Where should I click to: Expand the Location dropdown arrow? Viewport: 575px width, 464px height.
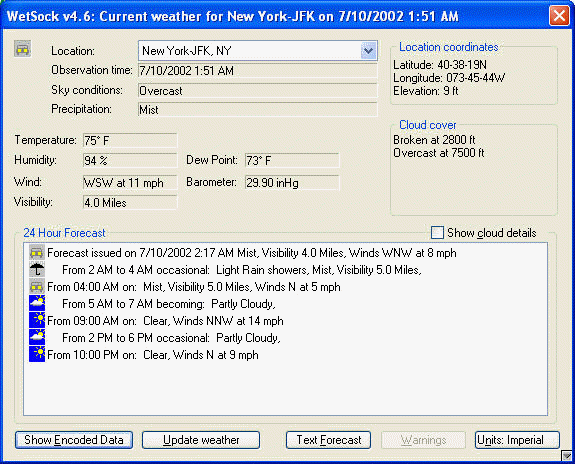(369, 51)
